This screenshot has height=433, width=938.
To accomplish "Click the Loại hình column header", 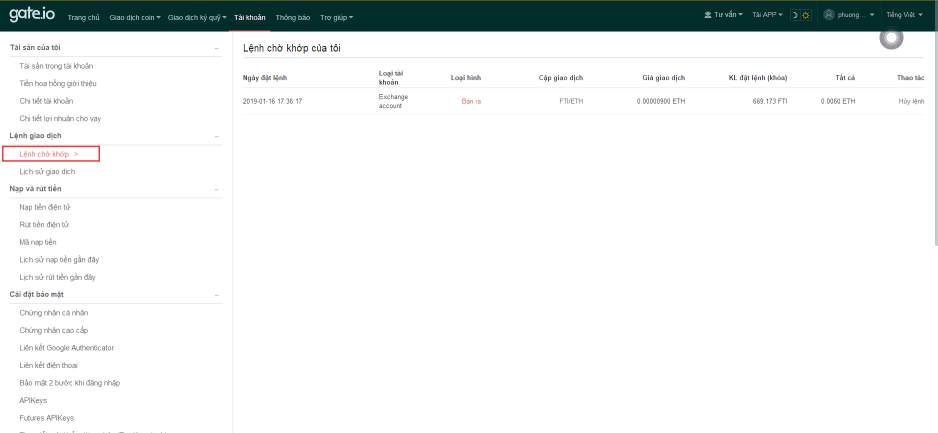I will tap(466, 78).
